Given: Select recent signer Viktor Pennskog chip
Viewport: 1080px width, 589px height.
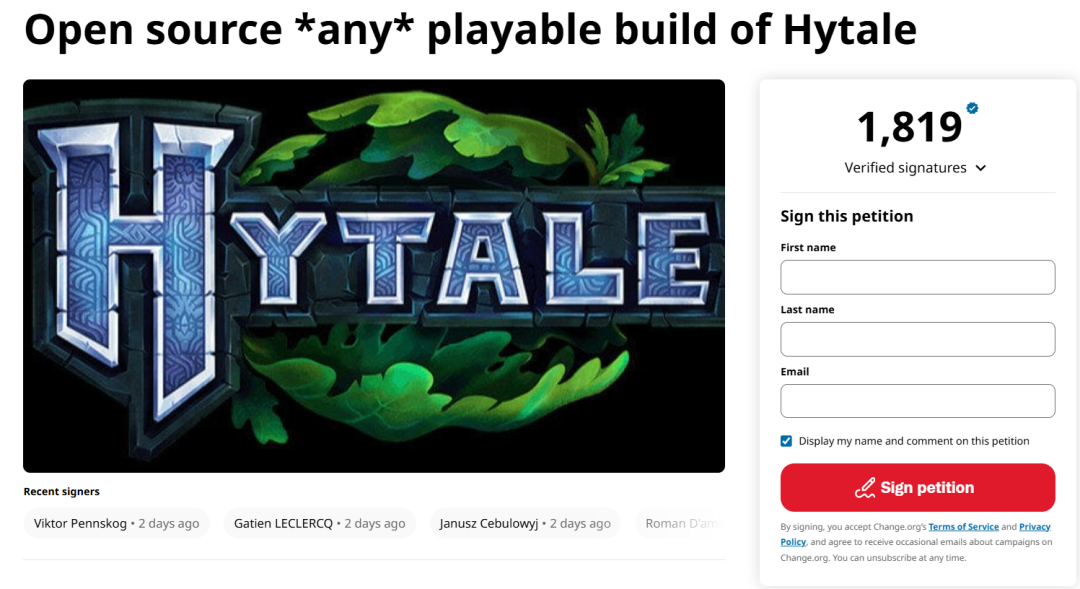Looking at the screenshot, I should [116, 523].
